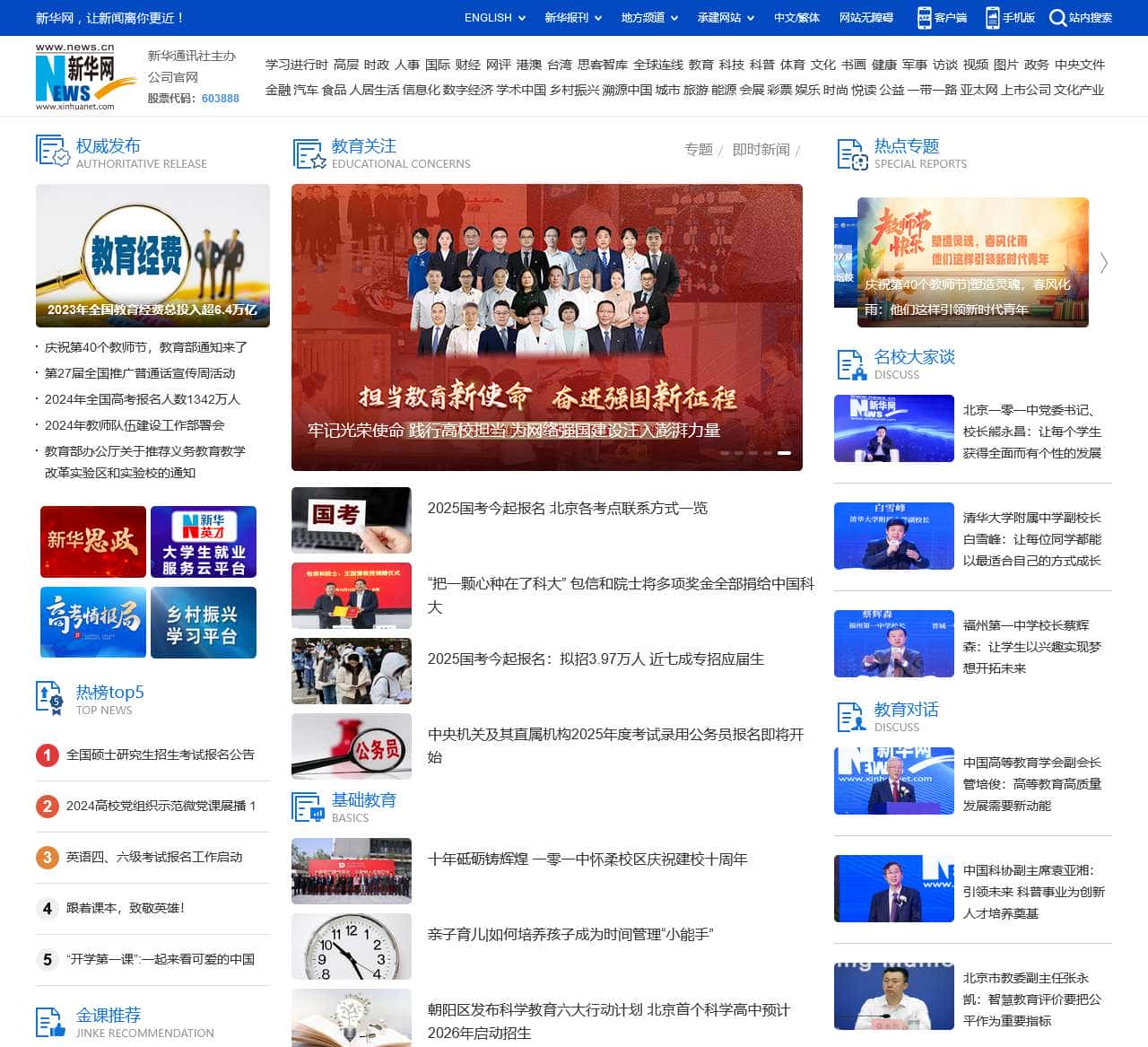
Task: Open the 手机版 mobile version icon
Action: (x=992, y=17)
